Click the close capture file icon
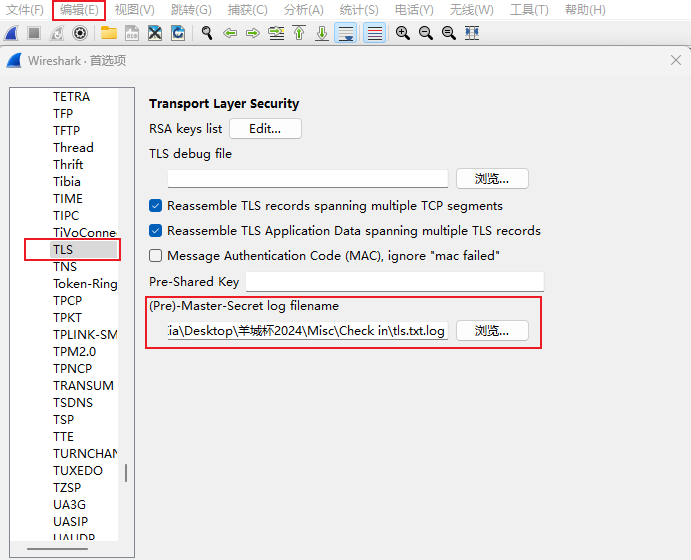 pos(155,33)
